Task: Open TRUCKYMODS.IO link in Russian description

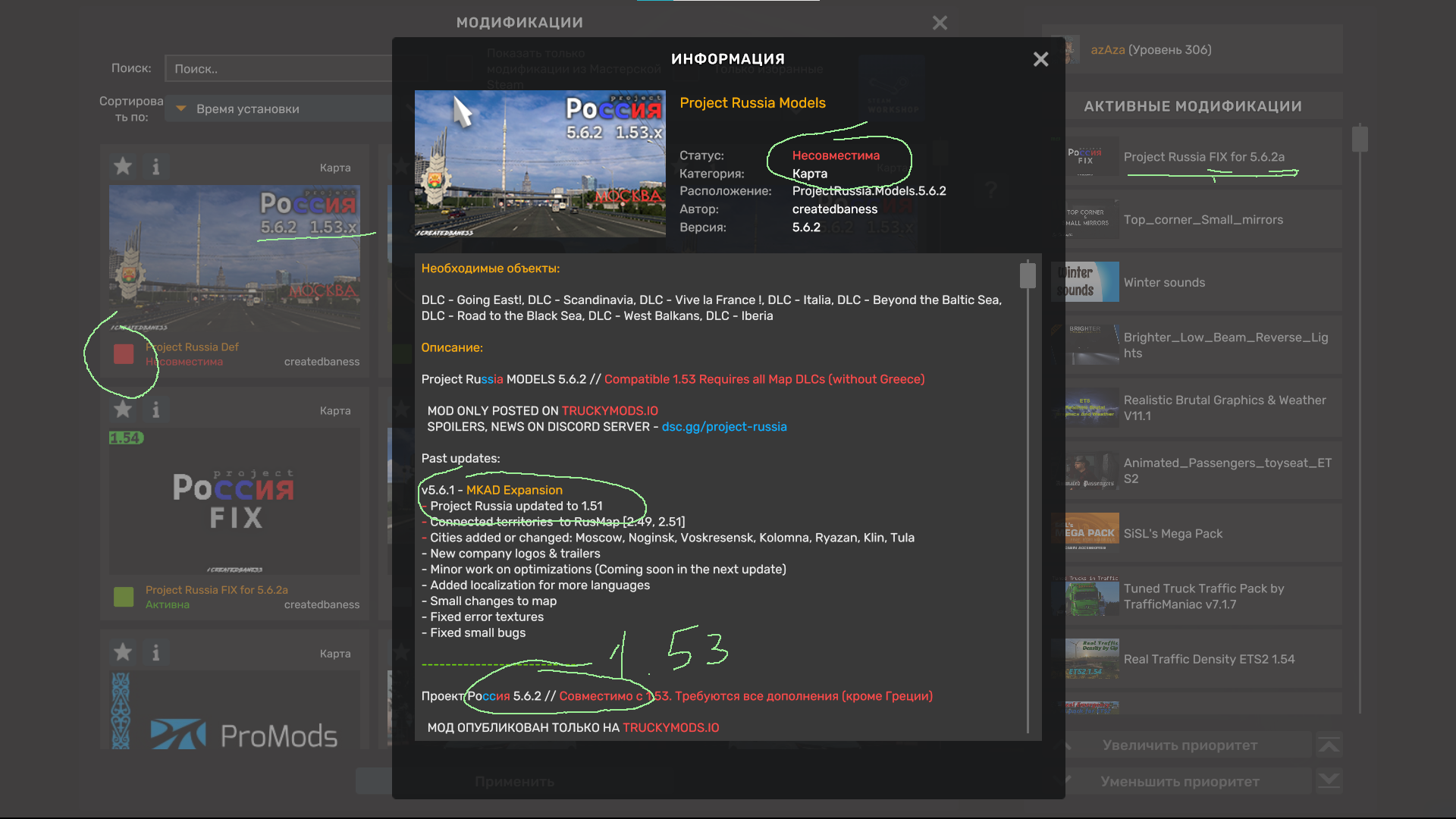Action: coord(670,728)
